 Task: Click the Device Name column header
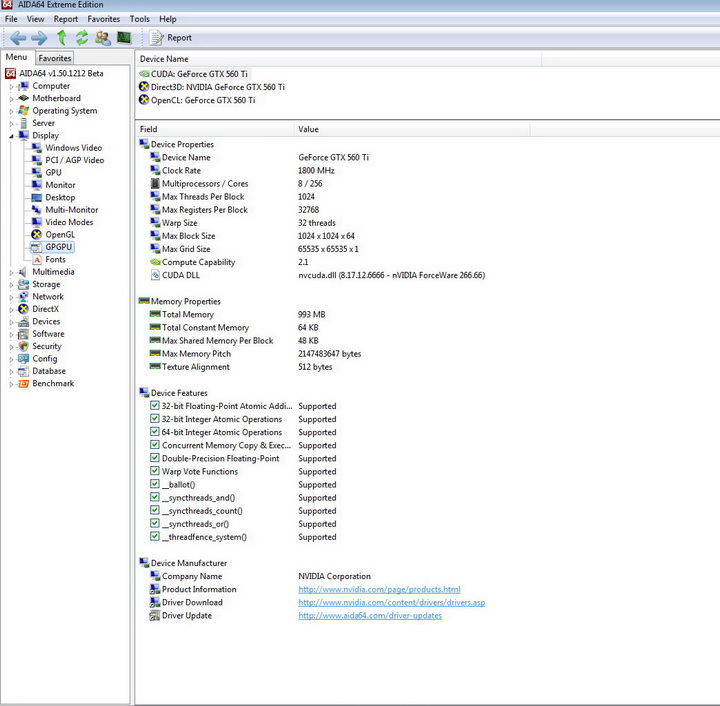(x=338, y=59)
